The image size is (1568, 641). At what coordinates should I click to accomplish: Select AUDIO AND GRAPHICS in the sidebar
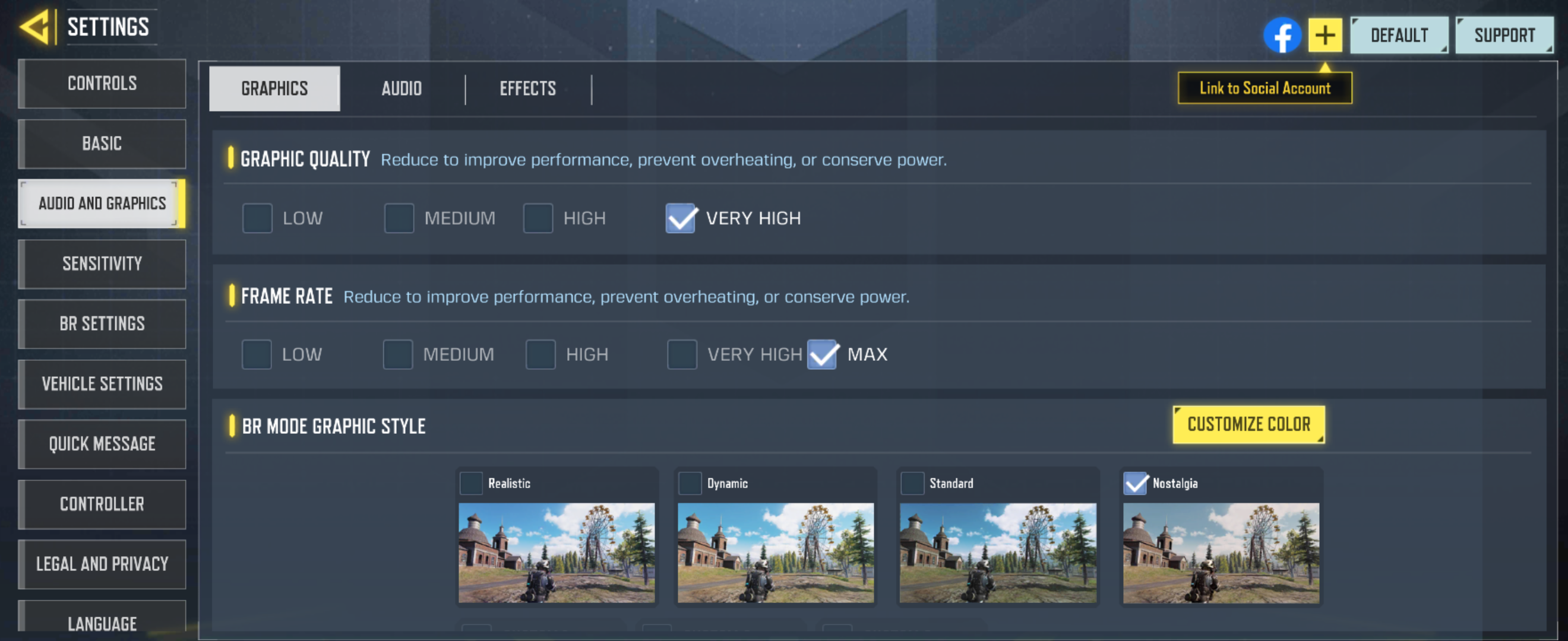[102, 204]
